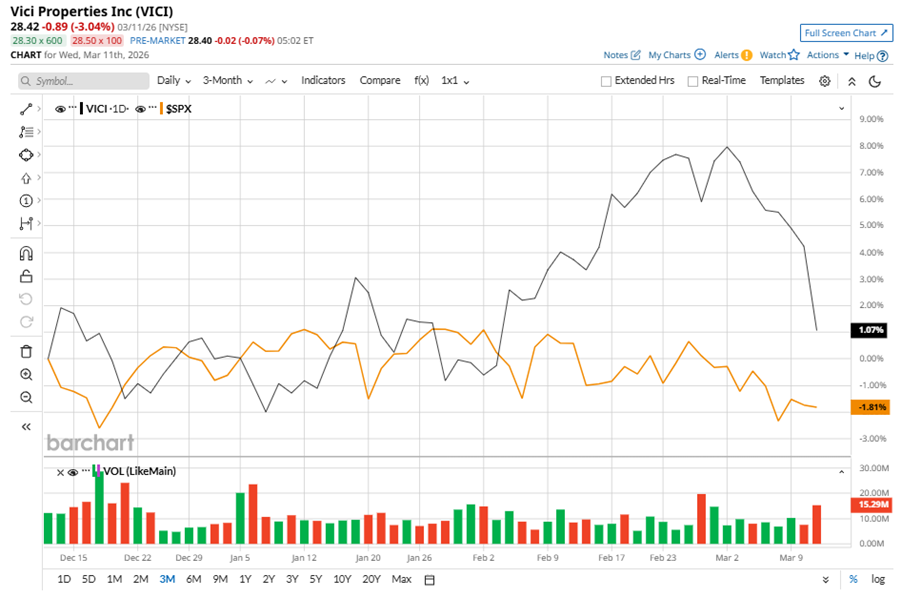
Task: Switch to dark mode moon icon
Action: 875,81
